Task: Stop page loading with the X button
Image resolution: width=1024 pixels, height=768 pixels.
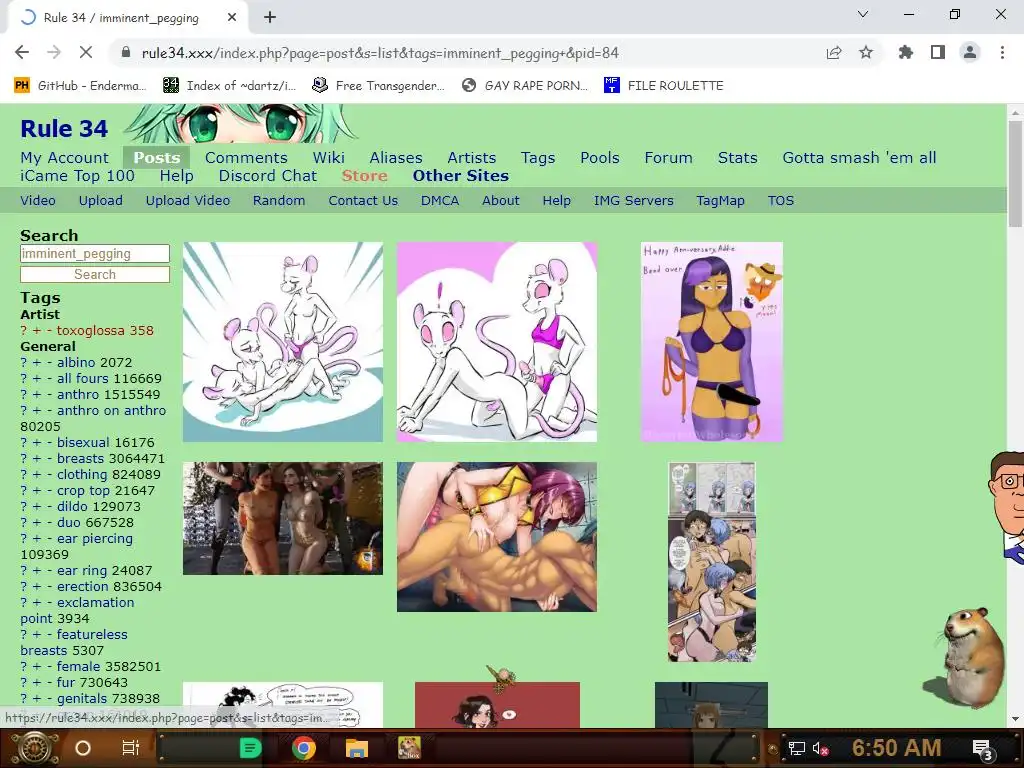Action: pyautogui.click(x=86, y=53)
